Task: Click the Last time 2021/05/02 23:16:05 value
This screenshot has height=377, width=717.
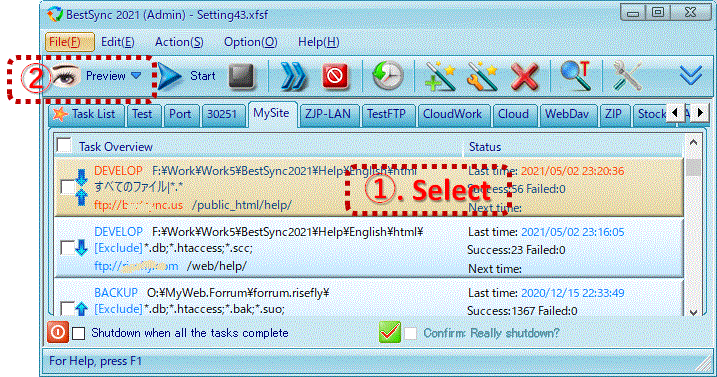Action: pyautogui.click(x=573, y=232)
